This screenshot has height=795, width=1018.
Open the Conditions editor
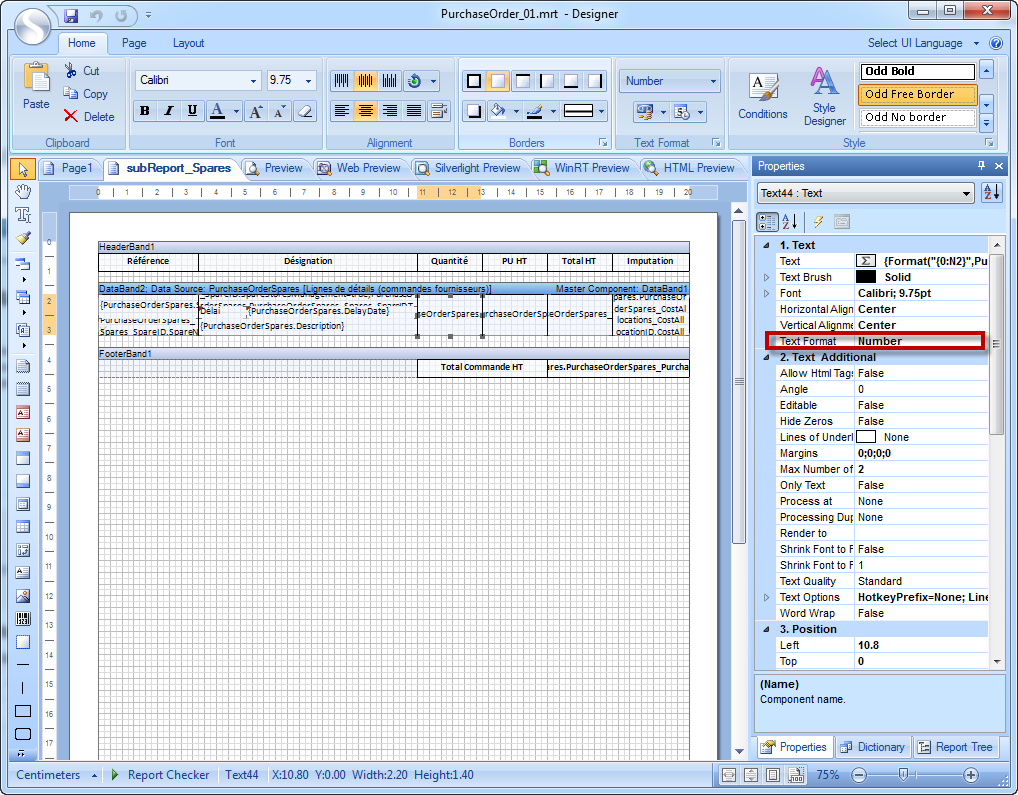click(763, 96)
